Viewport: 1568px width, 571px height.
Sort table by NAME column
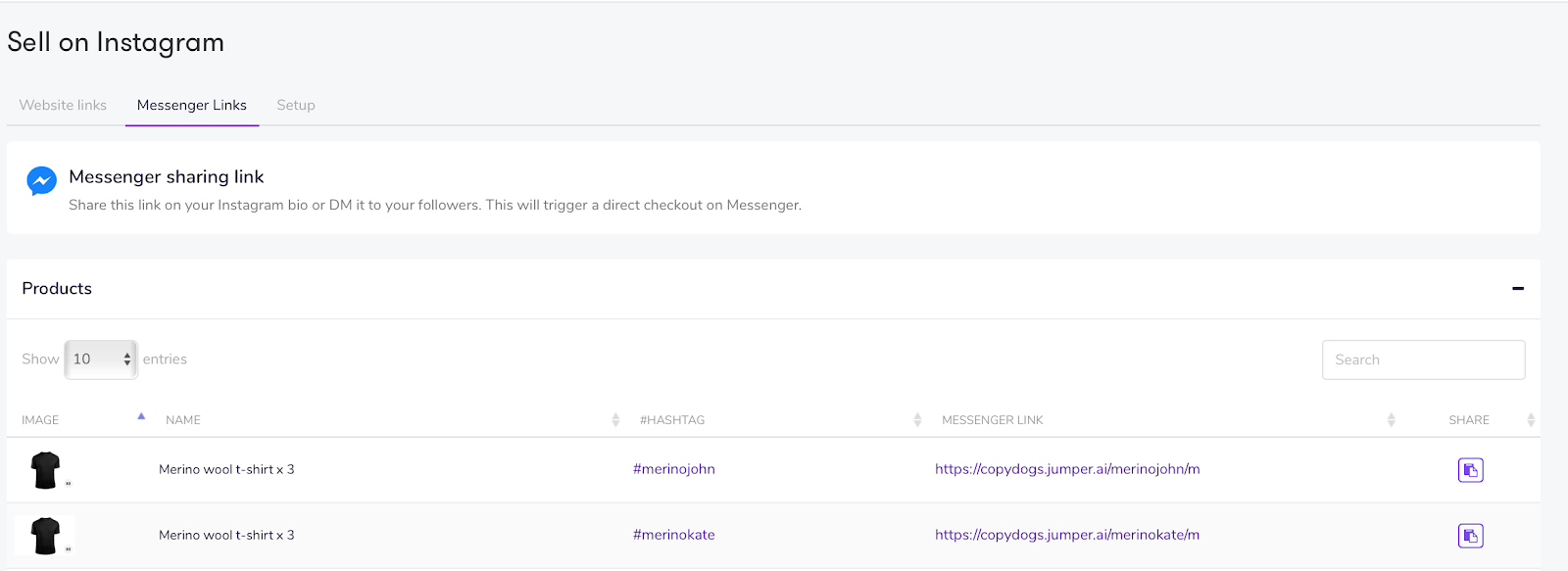click(183, 420)
